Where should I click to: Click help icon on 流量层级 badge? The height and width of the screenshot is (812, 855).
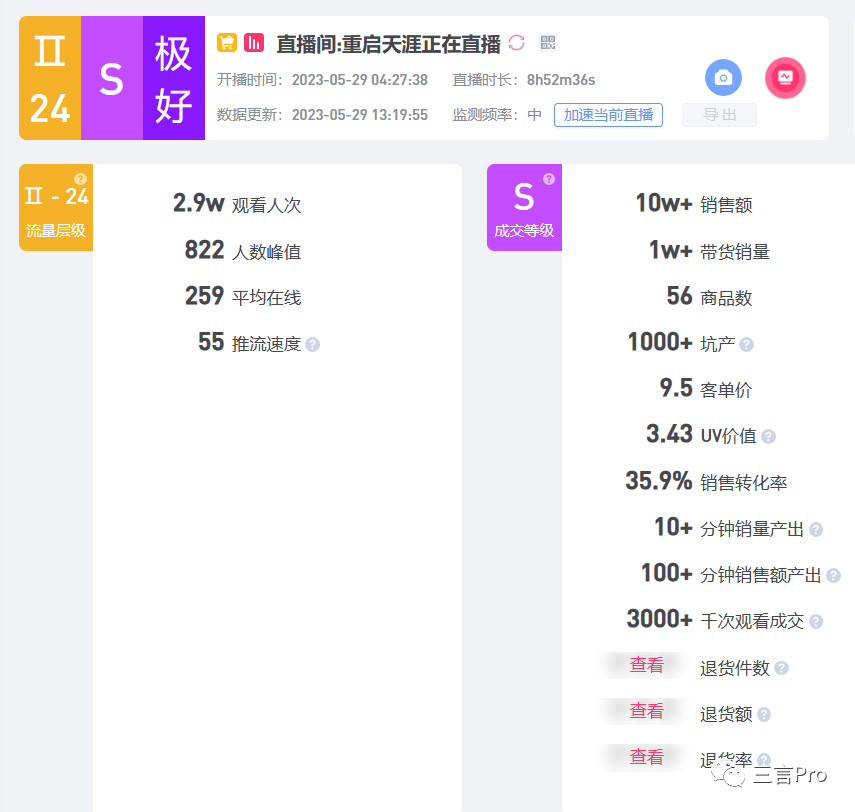point(80,179)
